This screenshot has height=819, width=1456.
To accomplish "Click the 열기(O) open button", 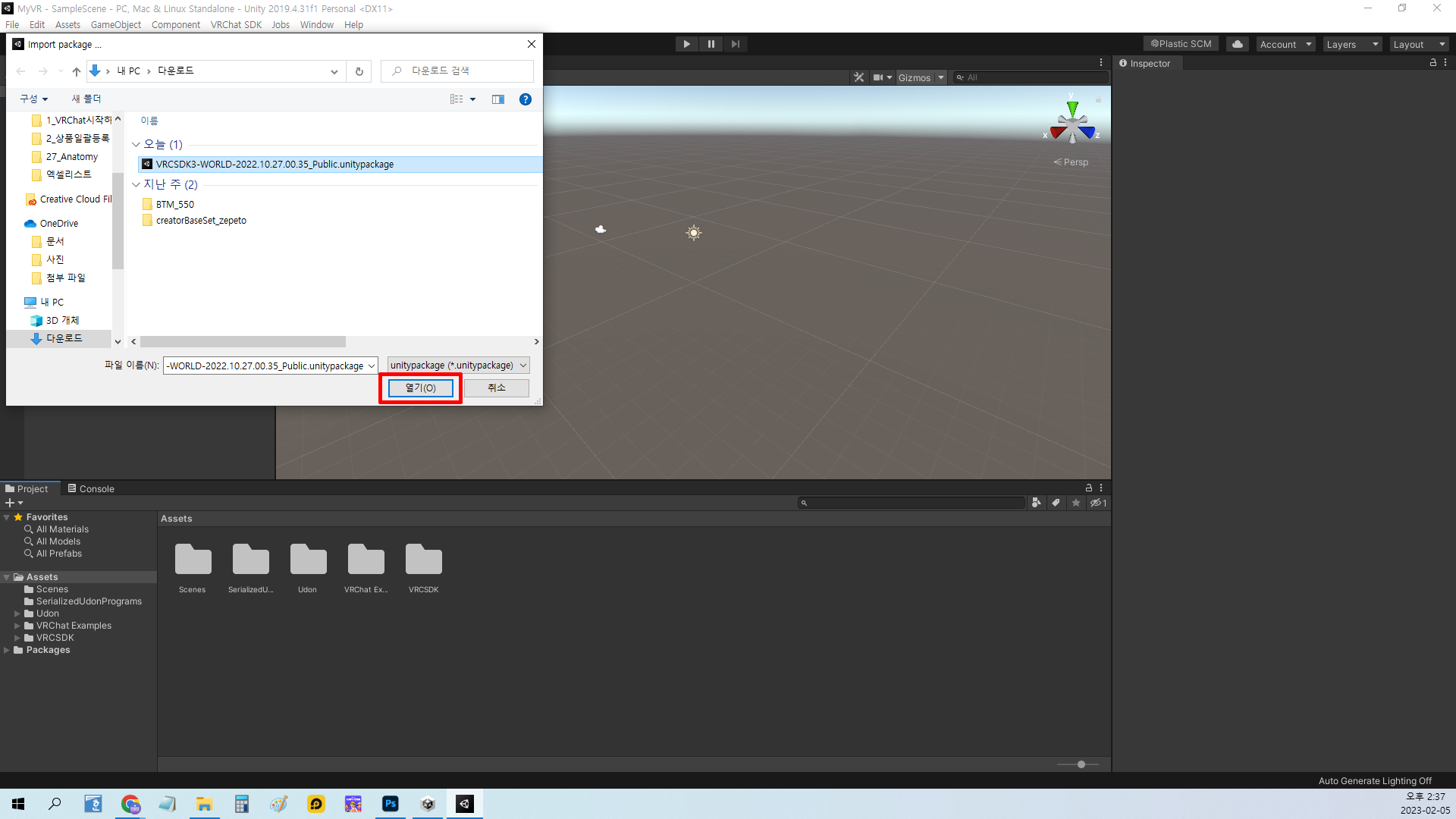I will (420, 388).
